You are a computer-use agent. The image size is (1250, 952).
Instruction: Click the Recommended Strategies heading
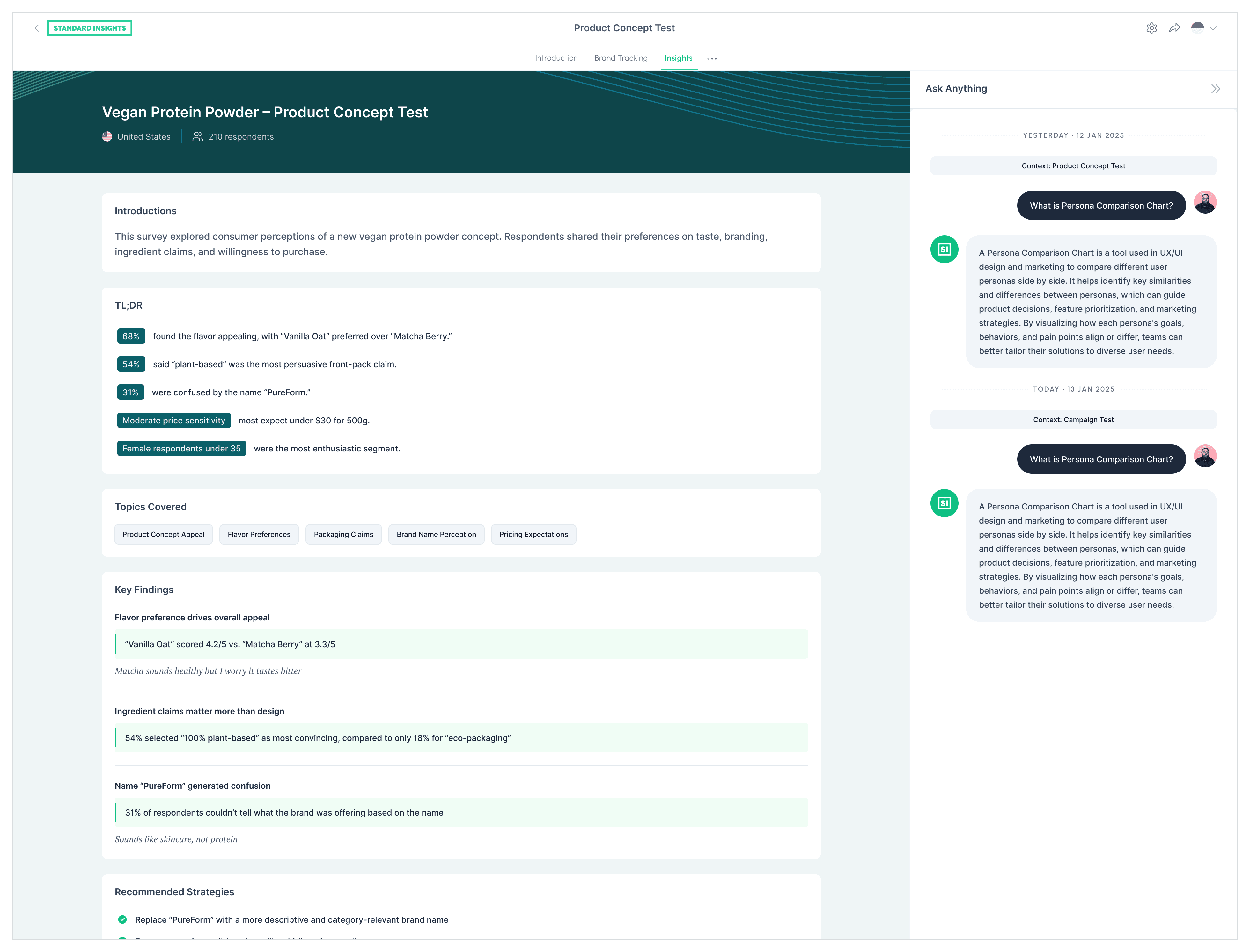pyautogui.click(x=174, y=892)
